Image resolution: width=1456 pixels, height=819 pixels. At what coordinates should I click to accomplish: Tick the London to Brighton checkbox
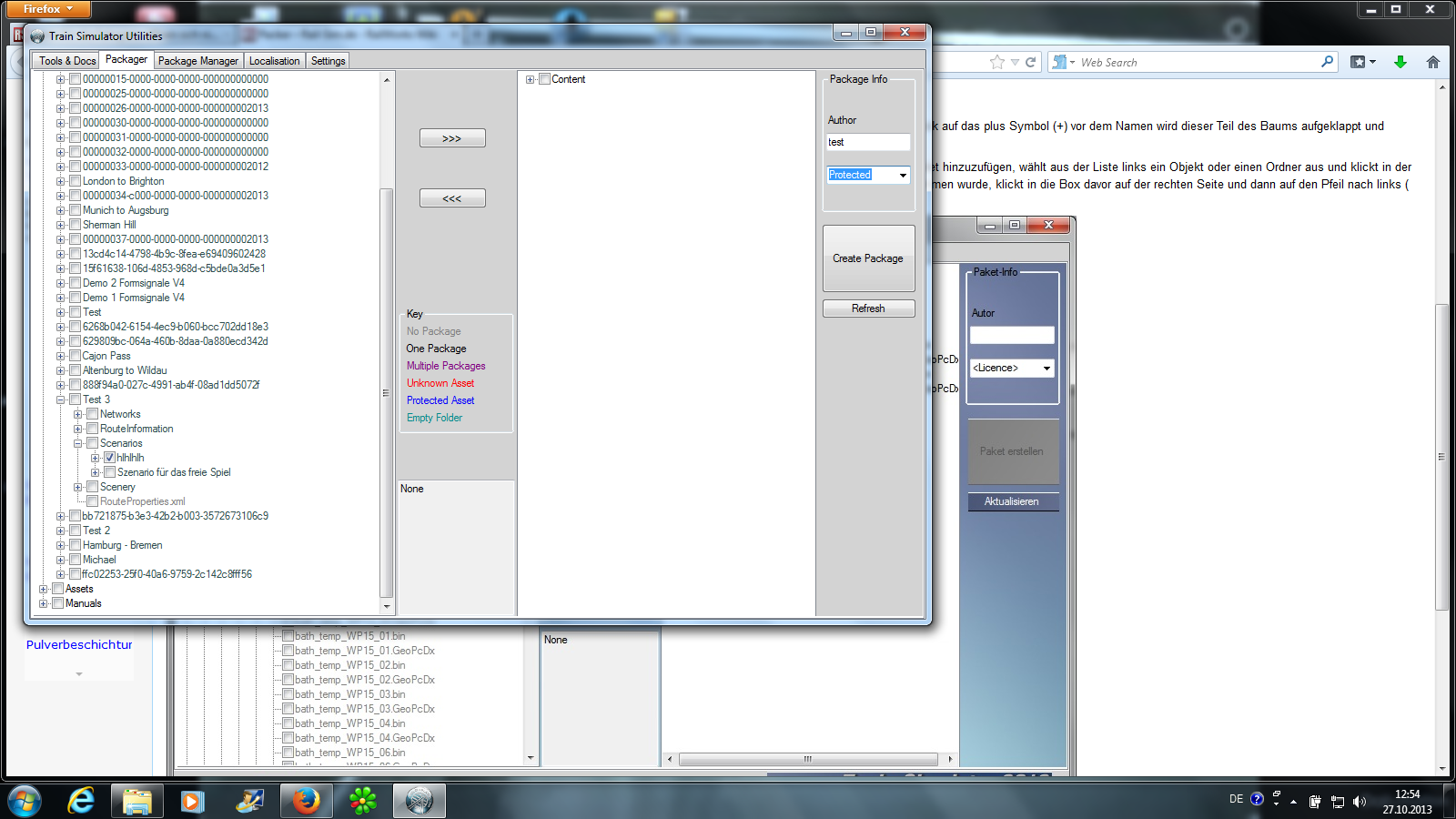pyautogui.click(x=76, y=181)
